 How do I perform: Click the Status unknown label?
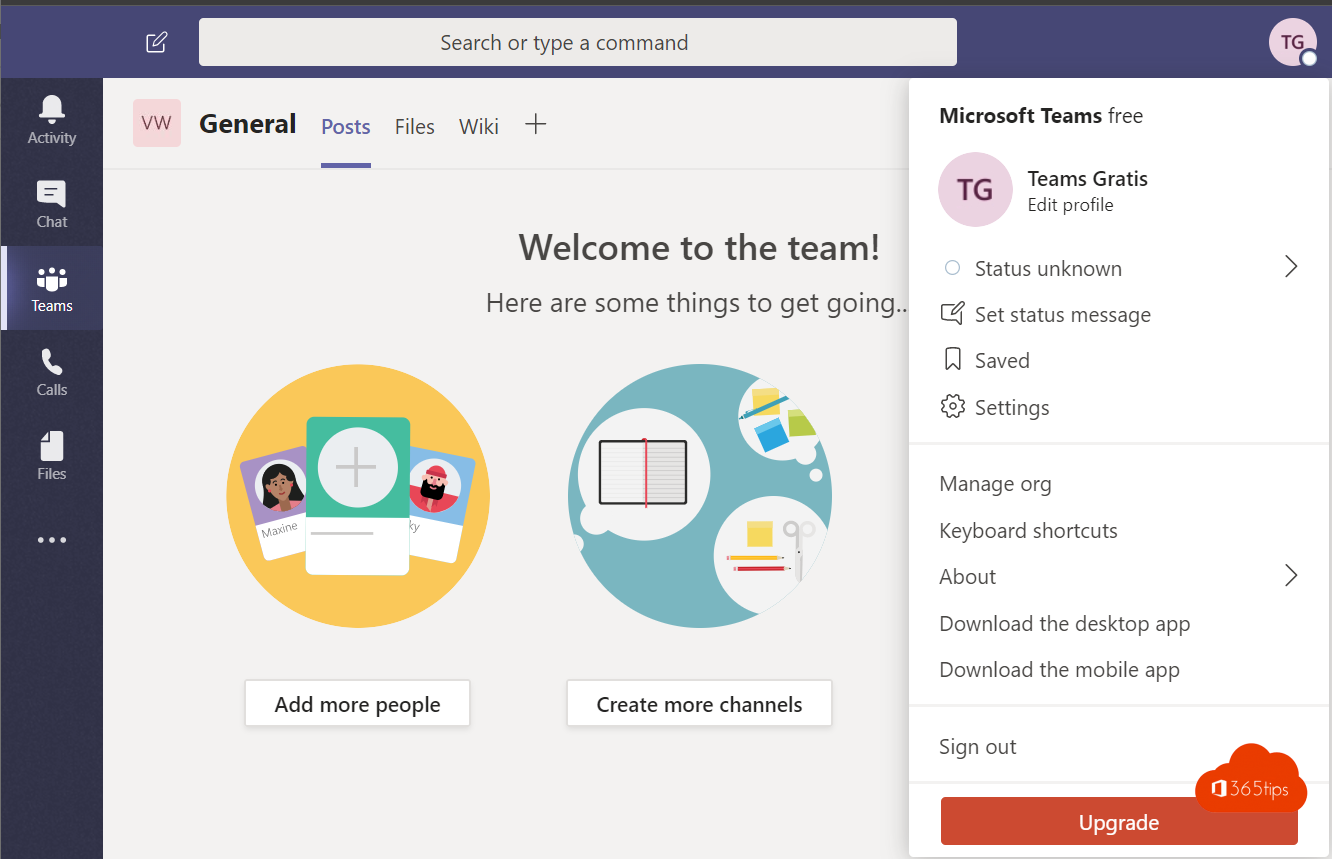(x=1048, y=268)
